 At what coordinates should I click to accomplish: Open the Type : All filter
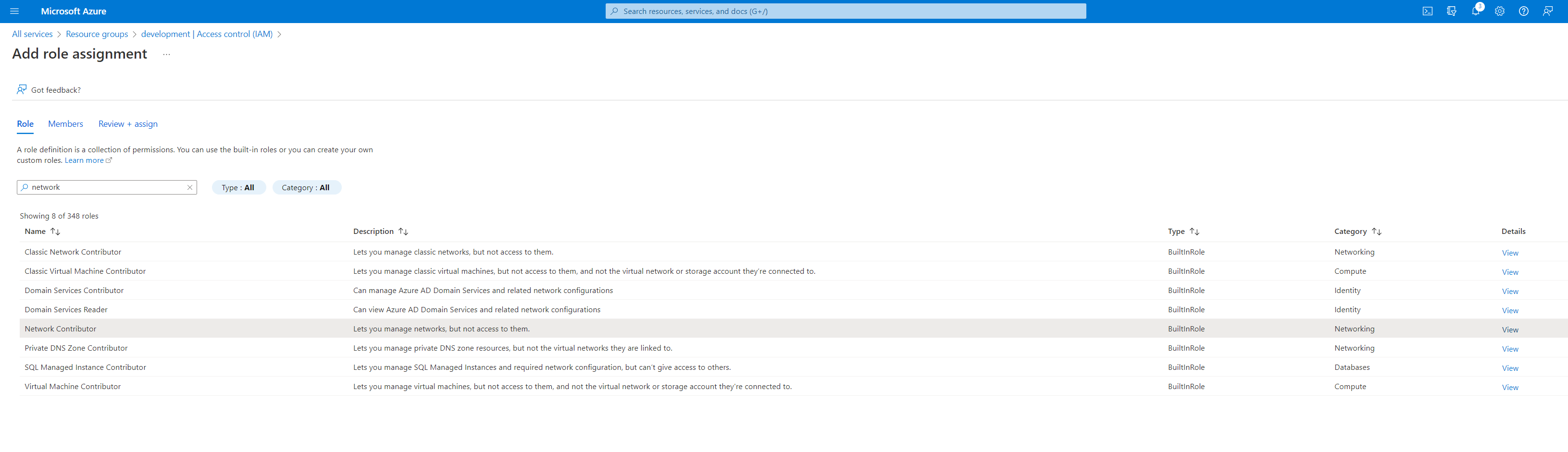[238, 187]
